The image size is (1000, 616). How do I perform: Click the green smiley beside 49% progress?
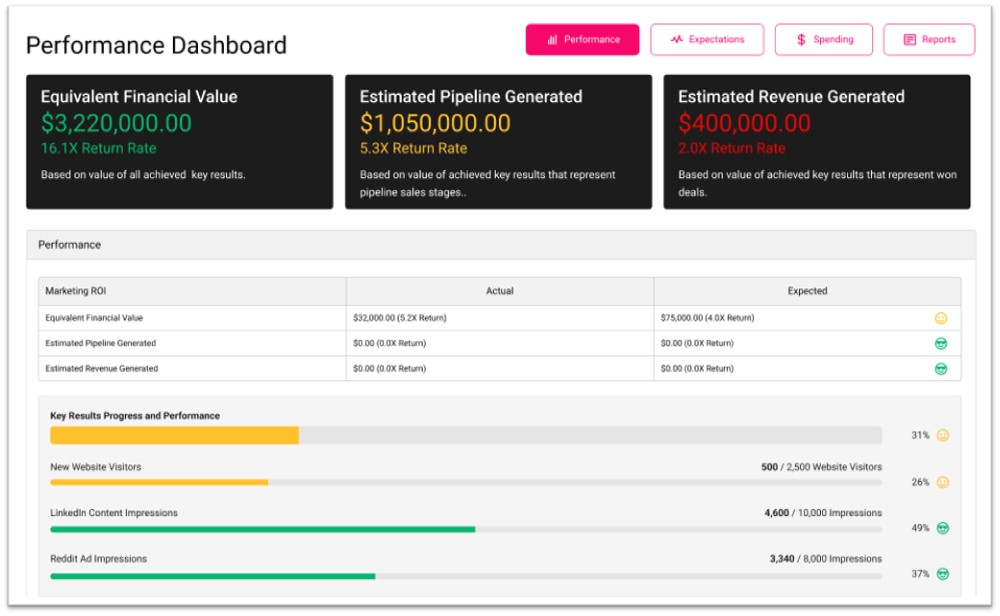point(942,528)
